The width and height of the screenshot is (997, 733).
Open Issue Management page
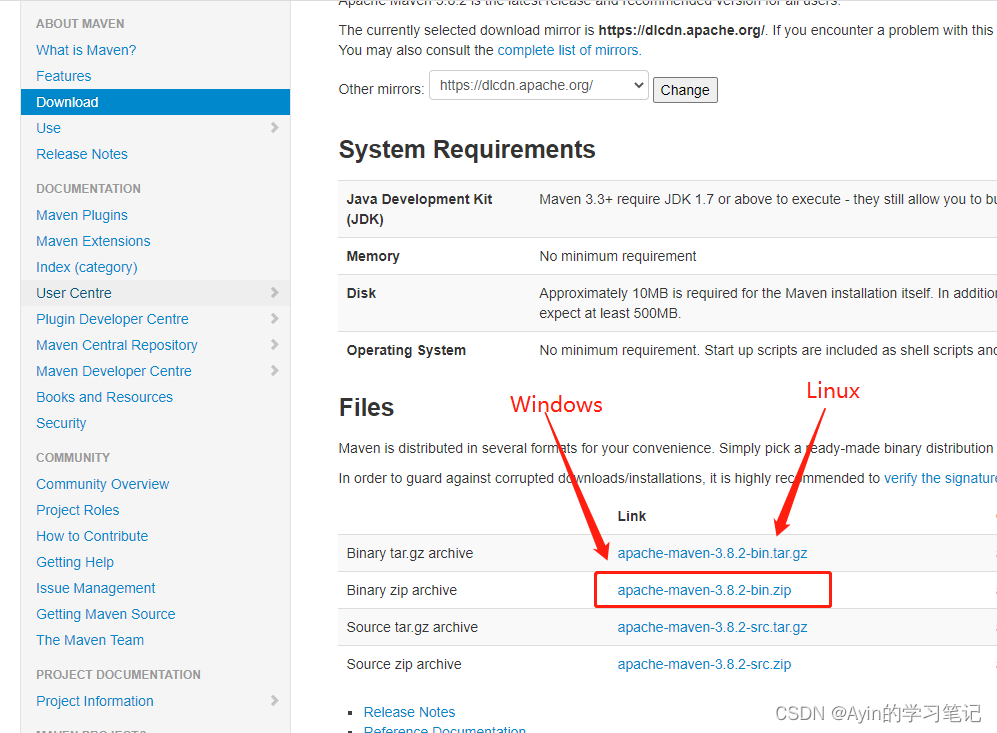[x=95, y=589]
